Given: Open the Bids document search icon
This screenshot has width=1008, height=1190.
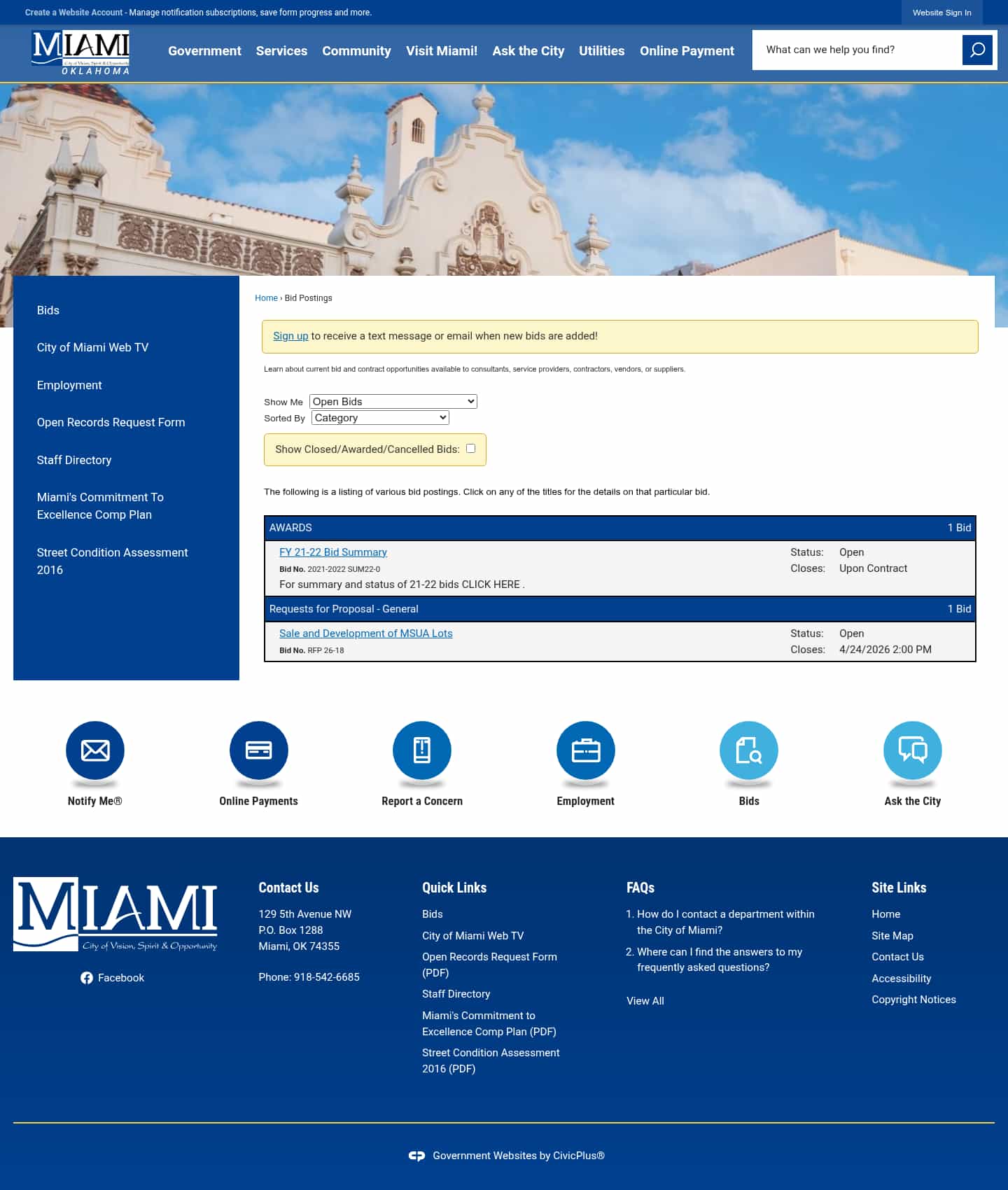Looking at the screenshot, I should [x=749, y=750].
